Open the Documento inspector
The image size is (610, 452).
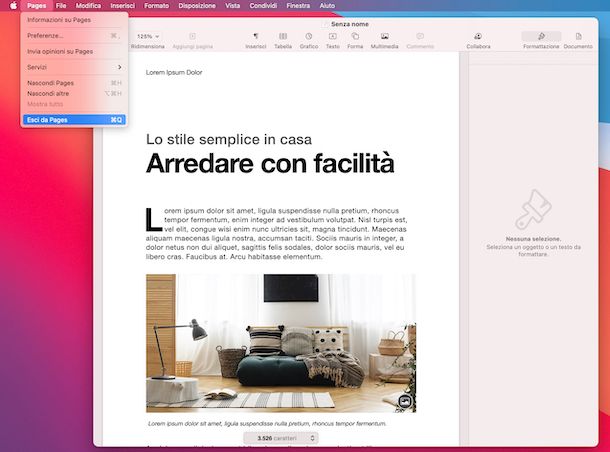(x=578, y=36)
